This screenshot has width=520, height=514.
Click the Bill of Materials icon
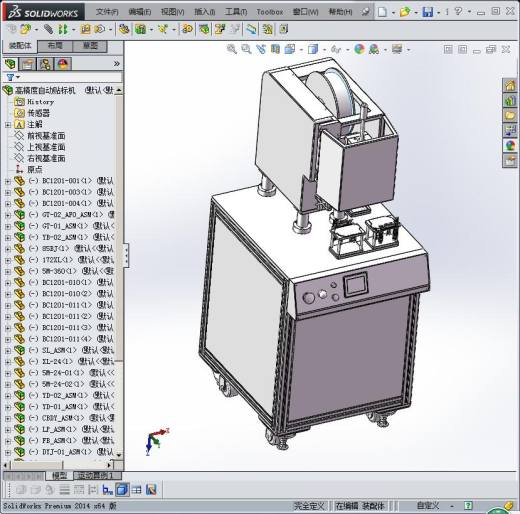click(204, 29)
